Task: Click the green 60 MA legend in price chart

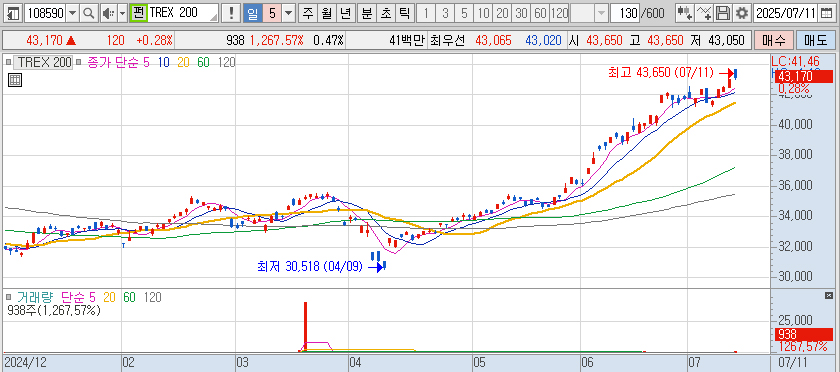Action: 203,63
